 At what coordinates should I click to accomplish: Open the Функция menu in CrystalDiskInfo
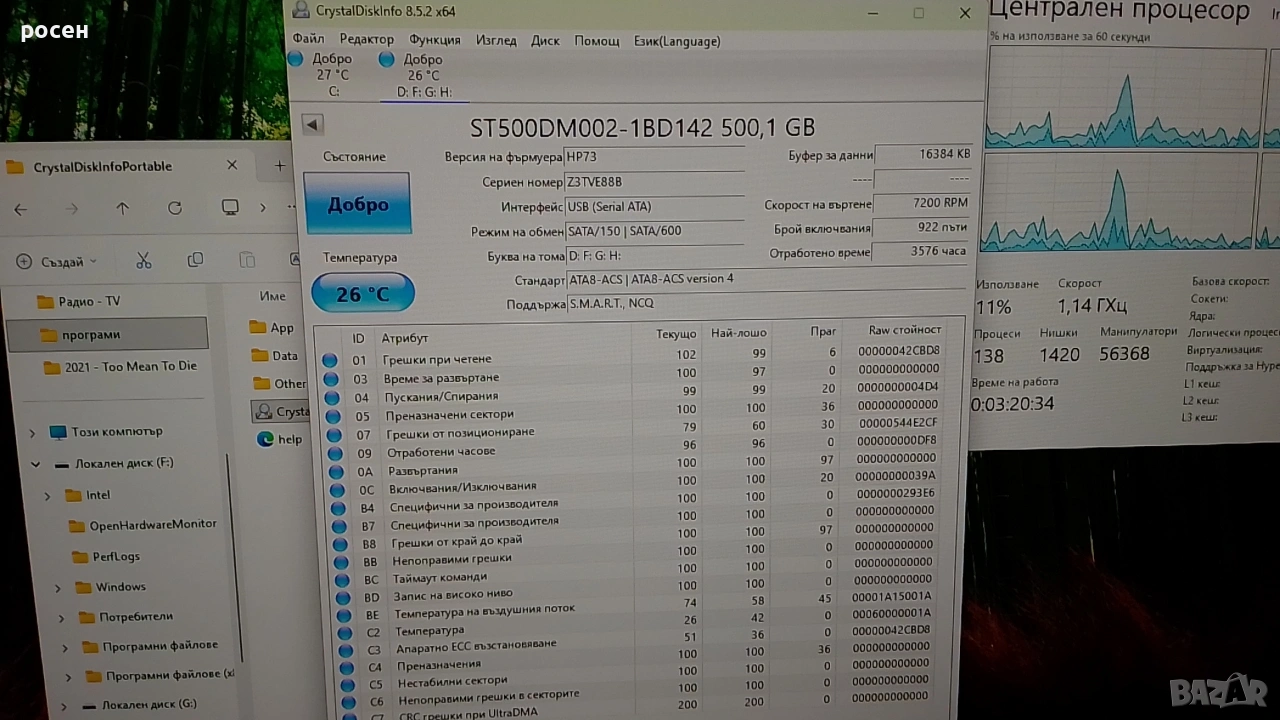434,40
